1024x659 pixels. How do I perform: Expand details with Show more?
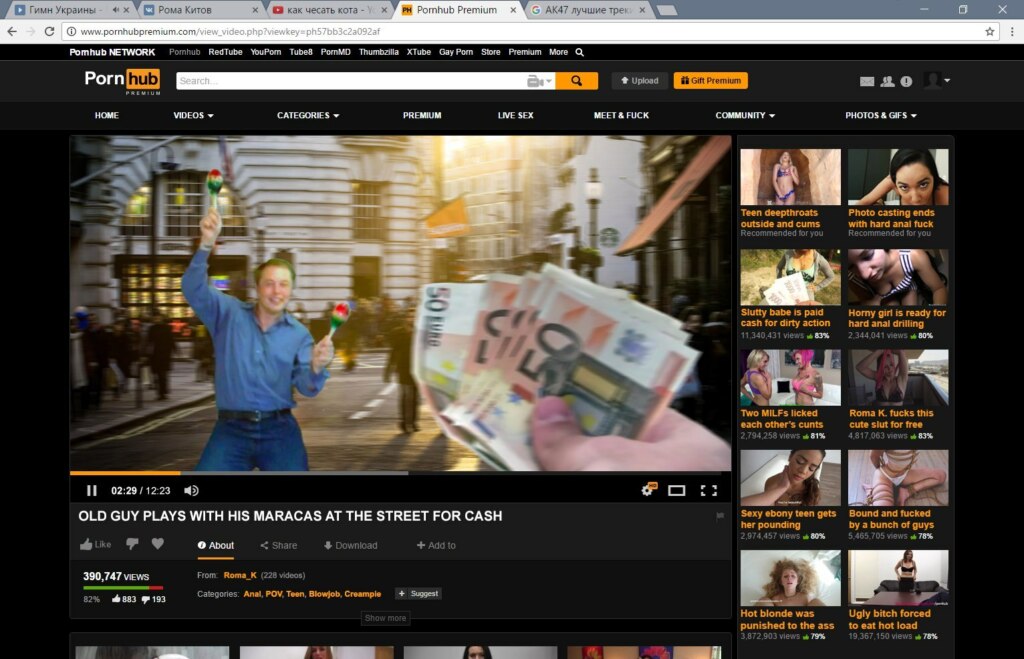(385, 618)
